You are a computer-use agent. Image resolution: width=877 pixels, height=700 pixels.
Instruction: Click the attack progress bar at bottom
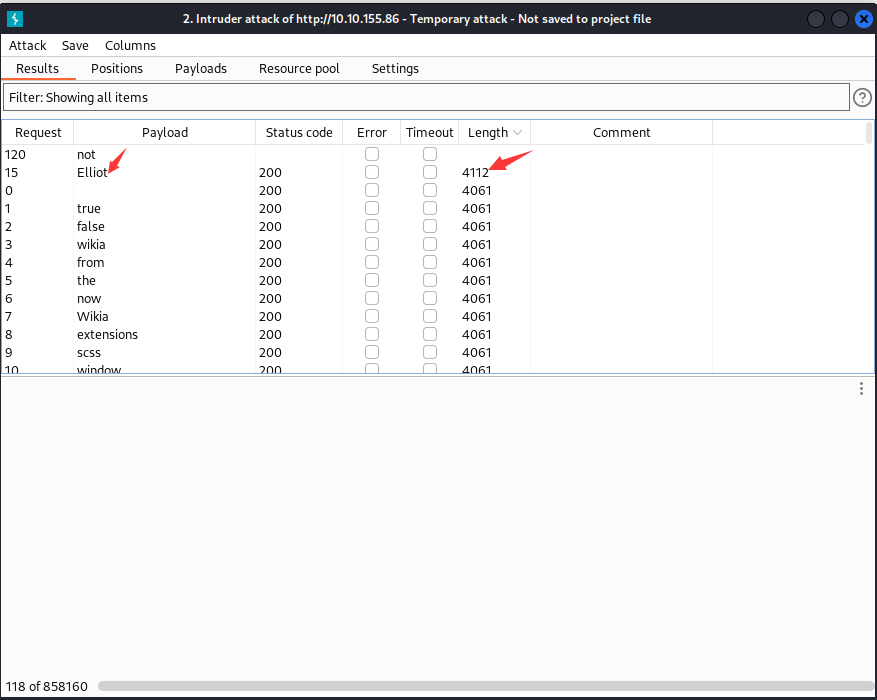click(482, 687)
